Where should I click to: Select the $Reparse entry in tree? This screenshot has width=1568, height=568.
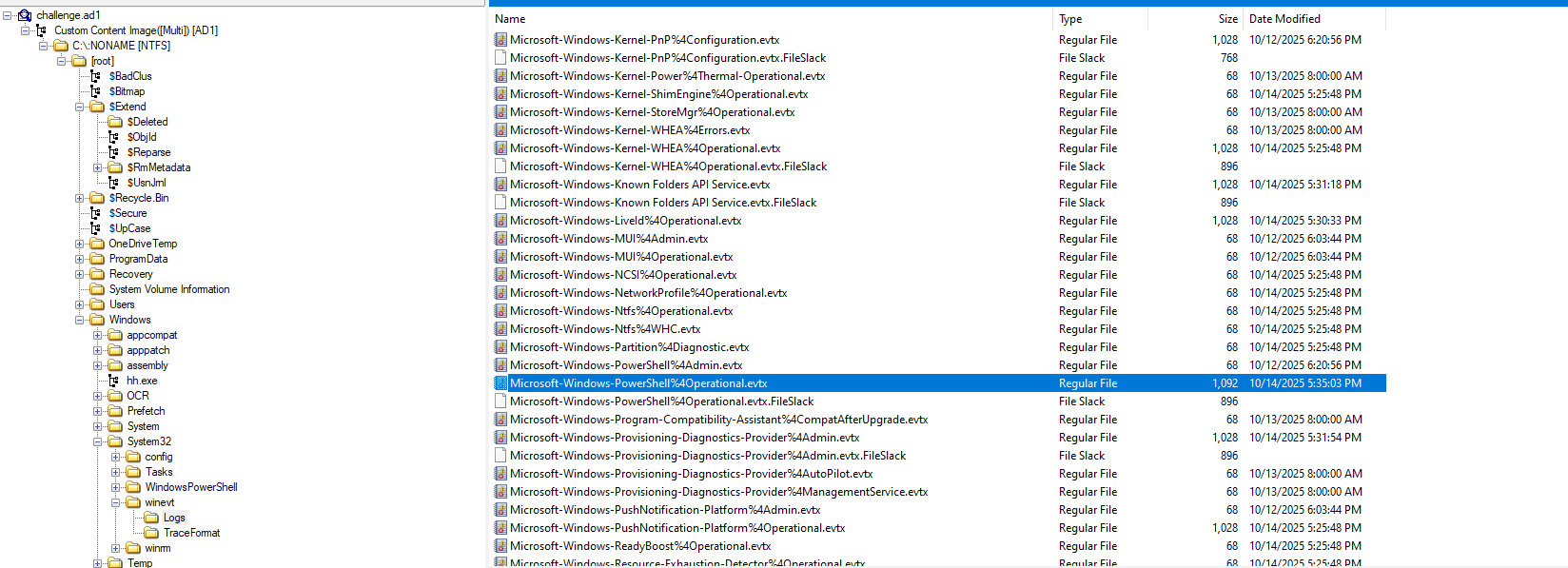149,152
